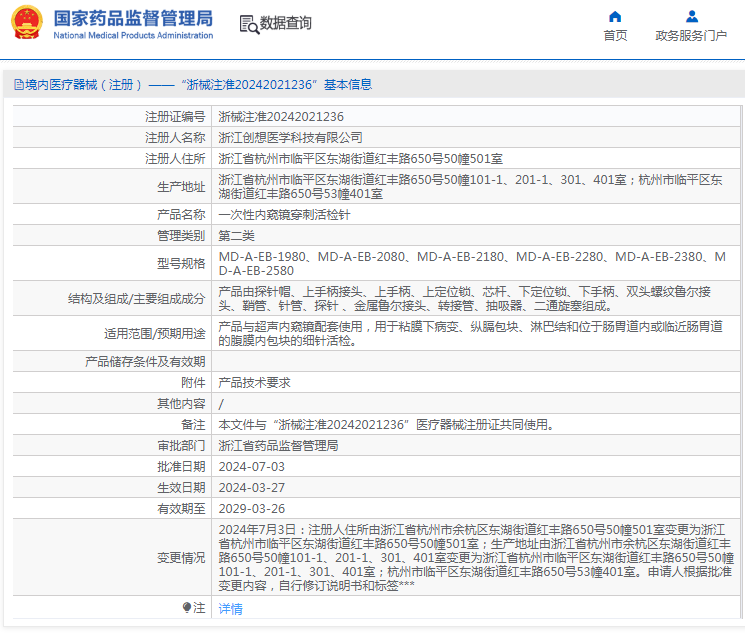Screen dimensions: 745x634
Task: Click the 第二类 management category value
Action: (237, 235)
